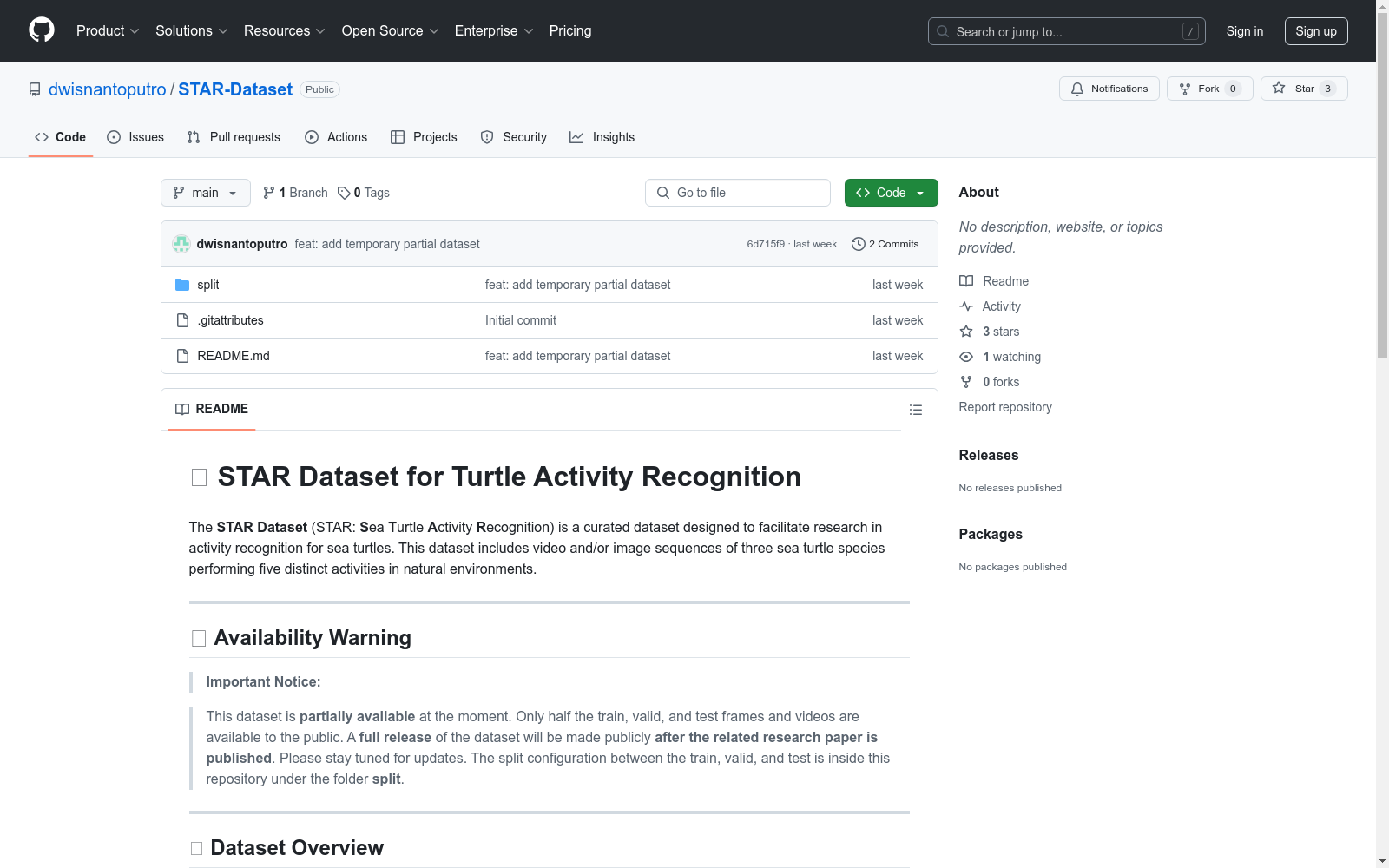Viewport: 1389px width, 868px height.
Task: Open the latest commit message link
Action: pos(387,244)
